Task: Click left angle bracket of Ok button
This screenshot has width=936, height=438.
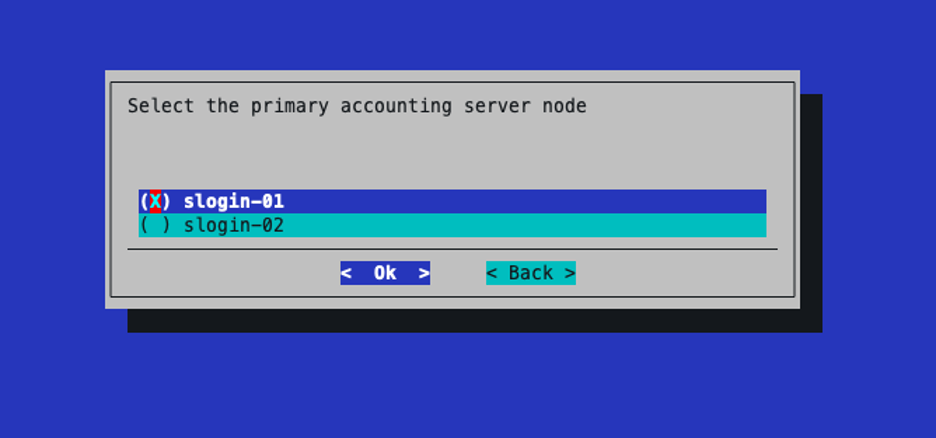Action: pyautogui.click(x=346, y=273)
